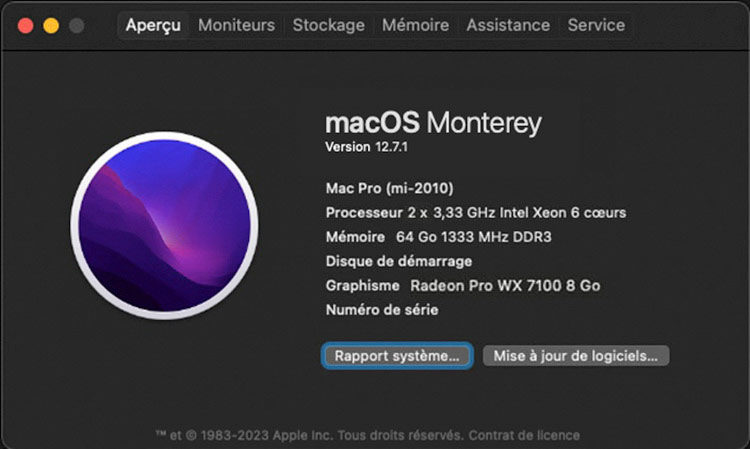Screen dimensions: 750x449
Task: Click the macOS Monterey title
Action: coord(433,123)
